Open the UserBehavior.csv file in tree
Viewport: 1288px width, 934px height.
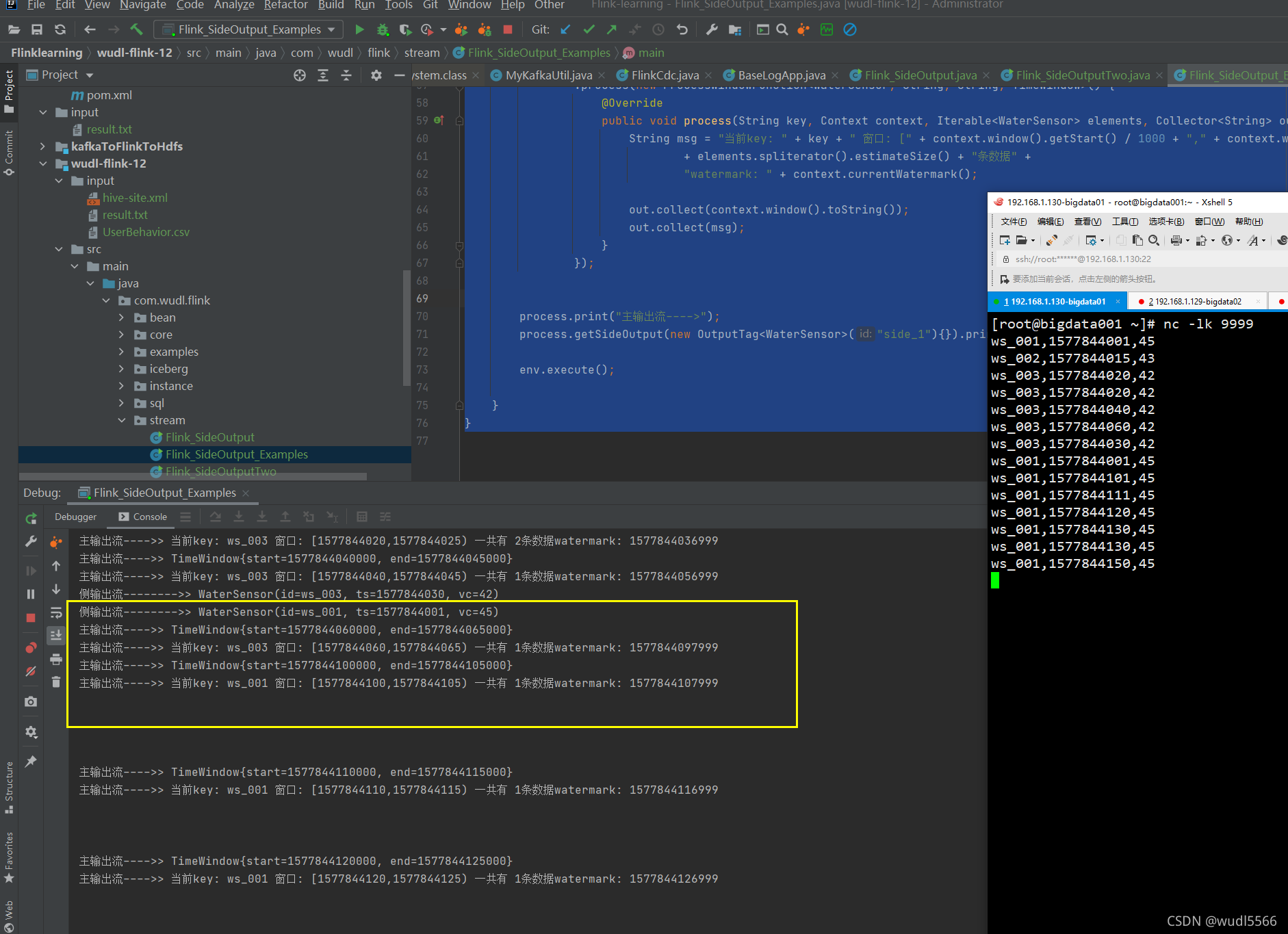point(146,232)
